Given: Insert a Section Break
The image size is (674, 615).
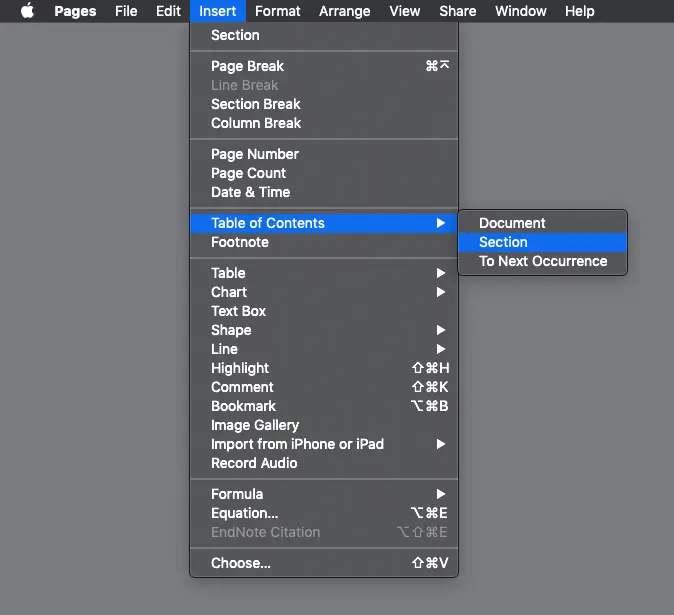Looking at the screenshot, I should click(x=324, y=104).
